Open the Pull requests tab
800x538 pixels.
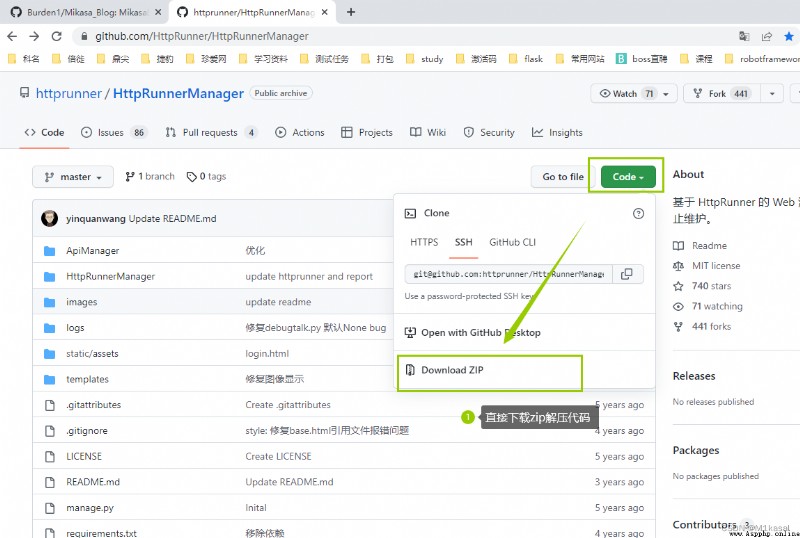[x=211, y=133]
